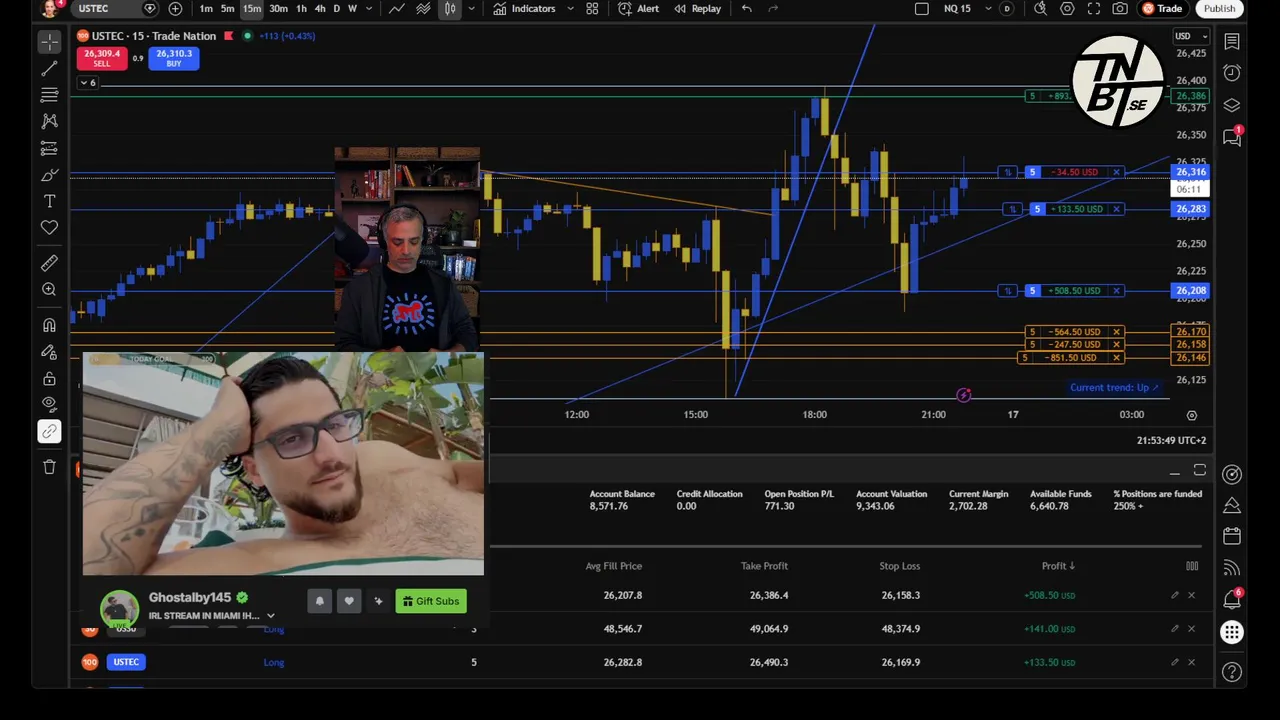Collapse the indicator legend showing 6
Screen dimensions: 1280x720
(88, 83)
